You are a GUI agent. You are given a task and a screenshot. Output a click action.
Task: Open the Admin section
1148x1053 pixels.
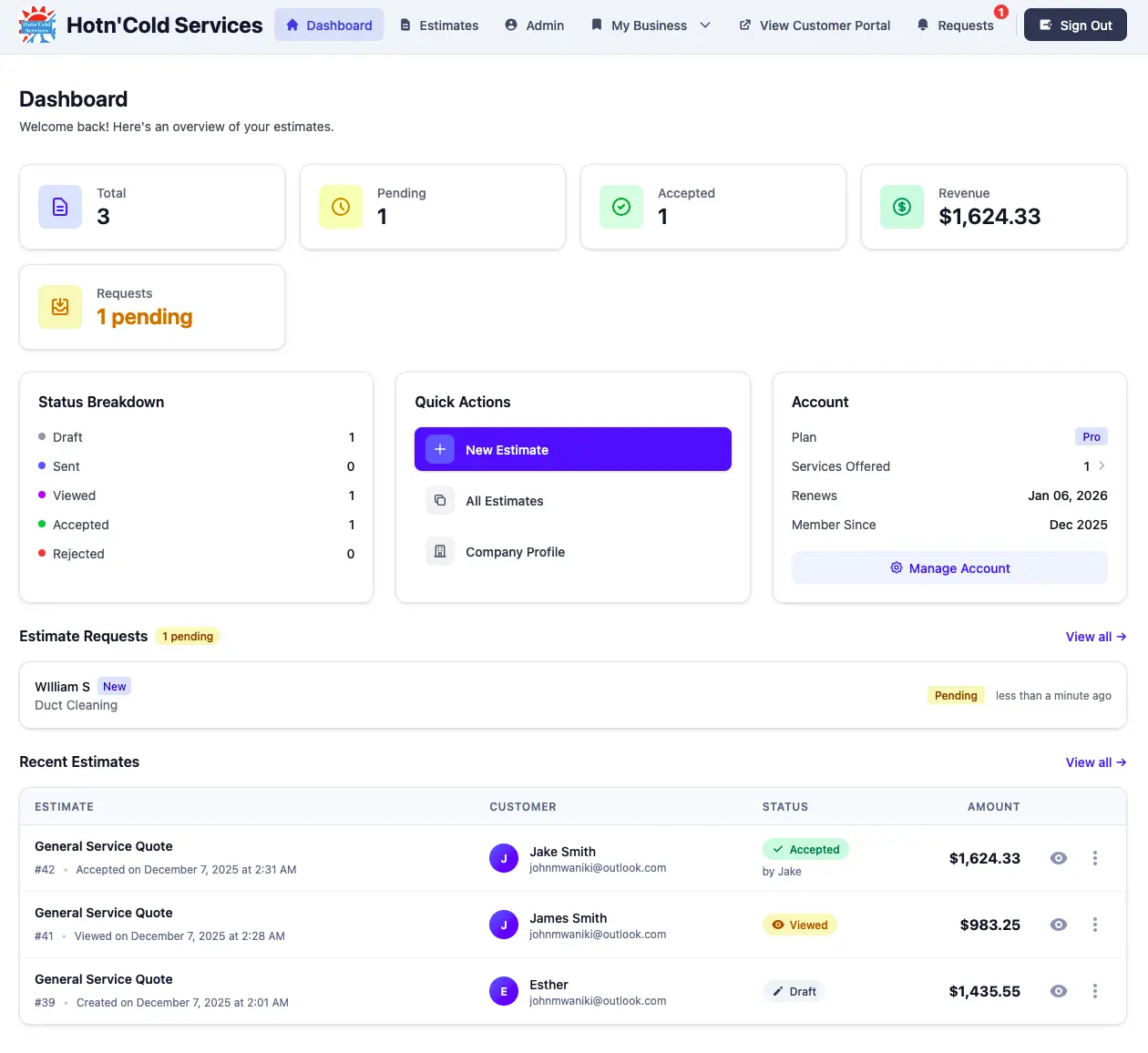tap(535, 26)
